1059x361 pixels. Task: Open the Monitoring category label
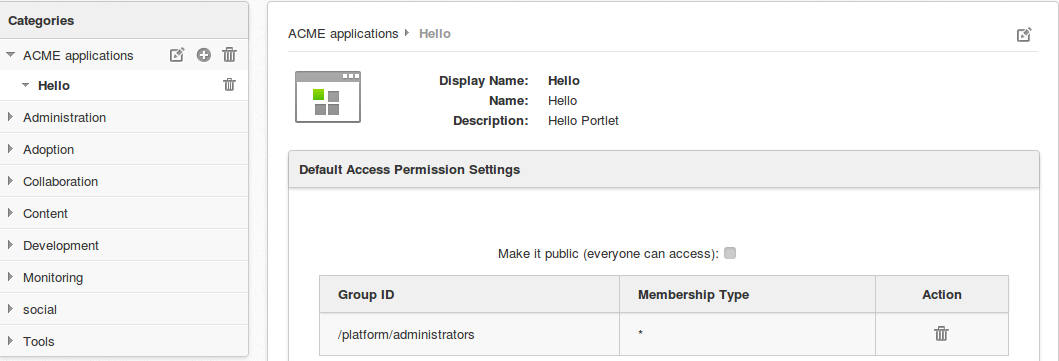pos(53,277)
